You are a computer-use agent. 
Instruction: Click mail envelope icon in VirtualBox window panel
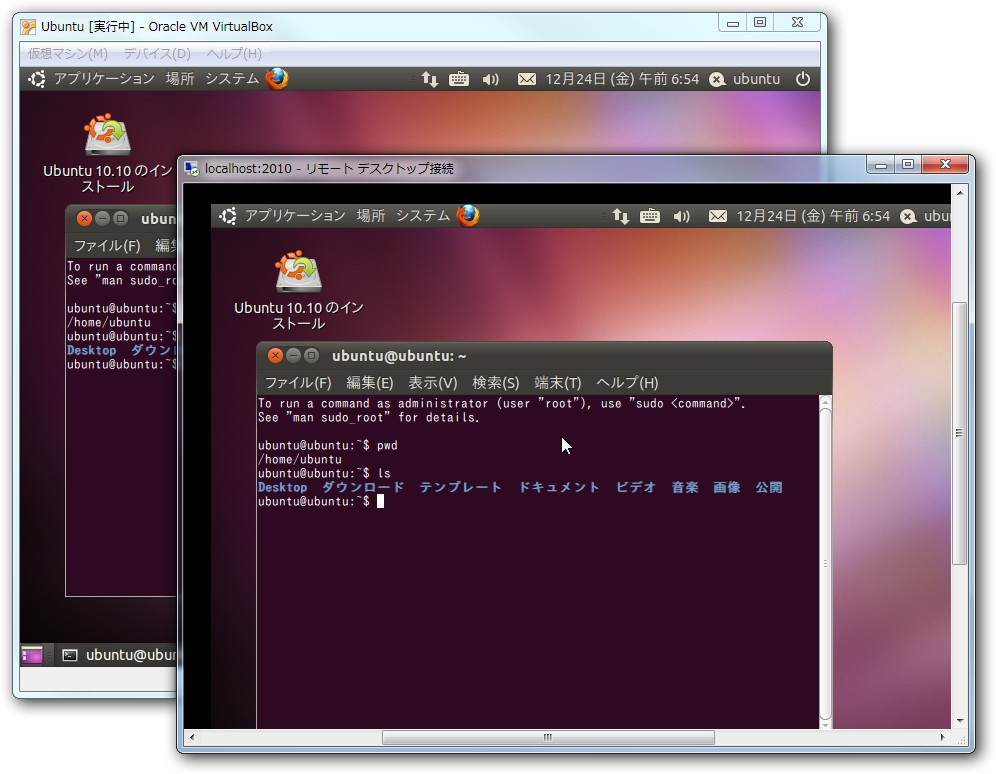pos(527,79)
